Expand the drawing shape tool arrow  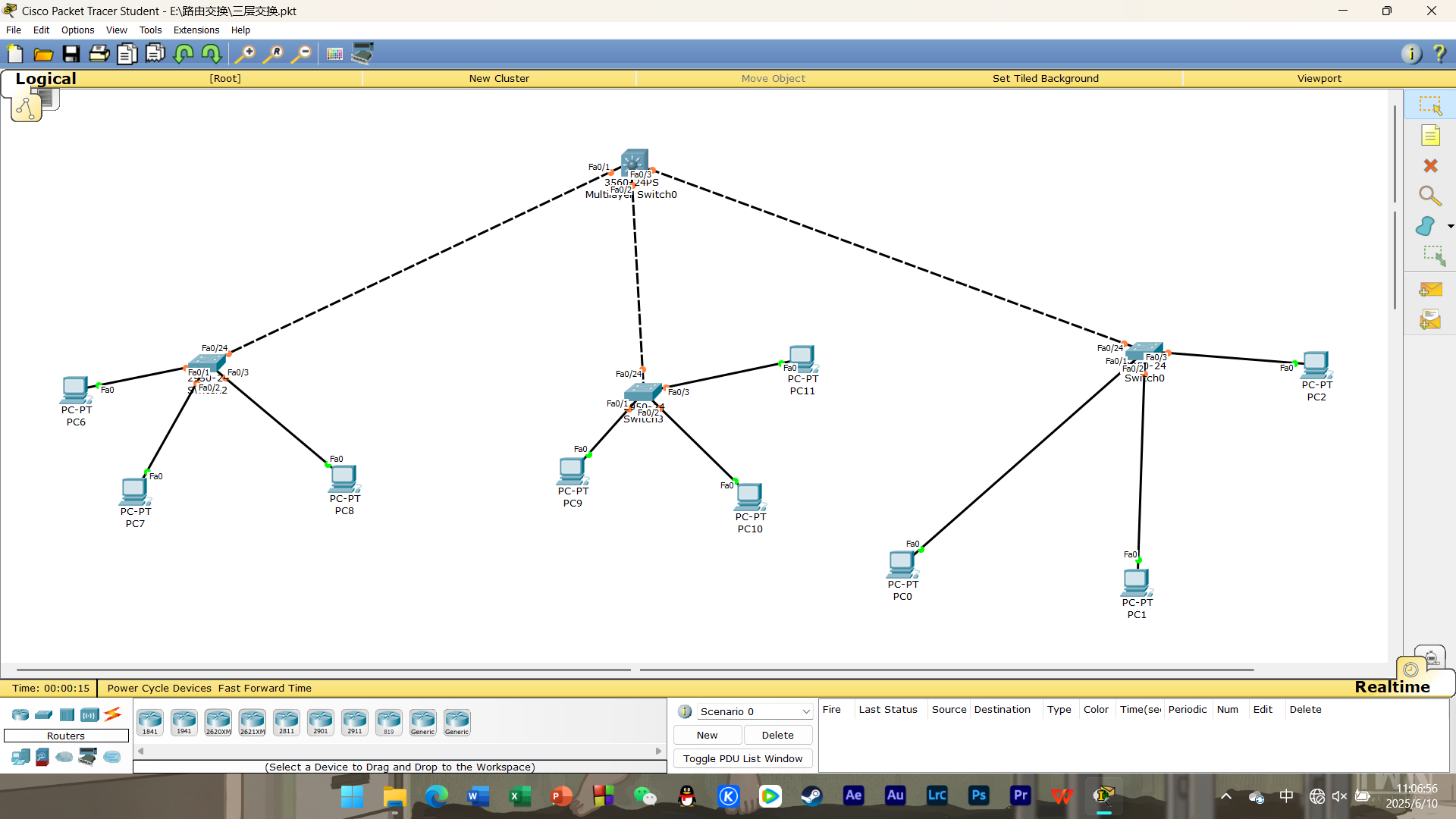click(x=1450, y=226)
